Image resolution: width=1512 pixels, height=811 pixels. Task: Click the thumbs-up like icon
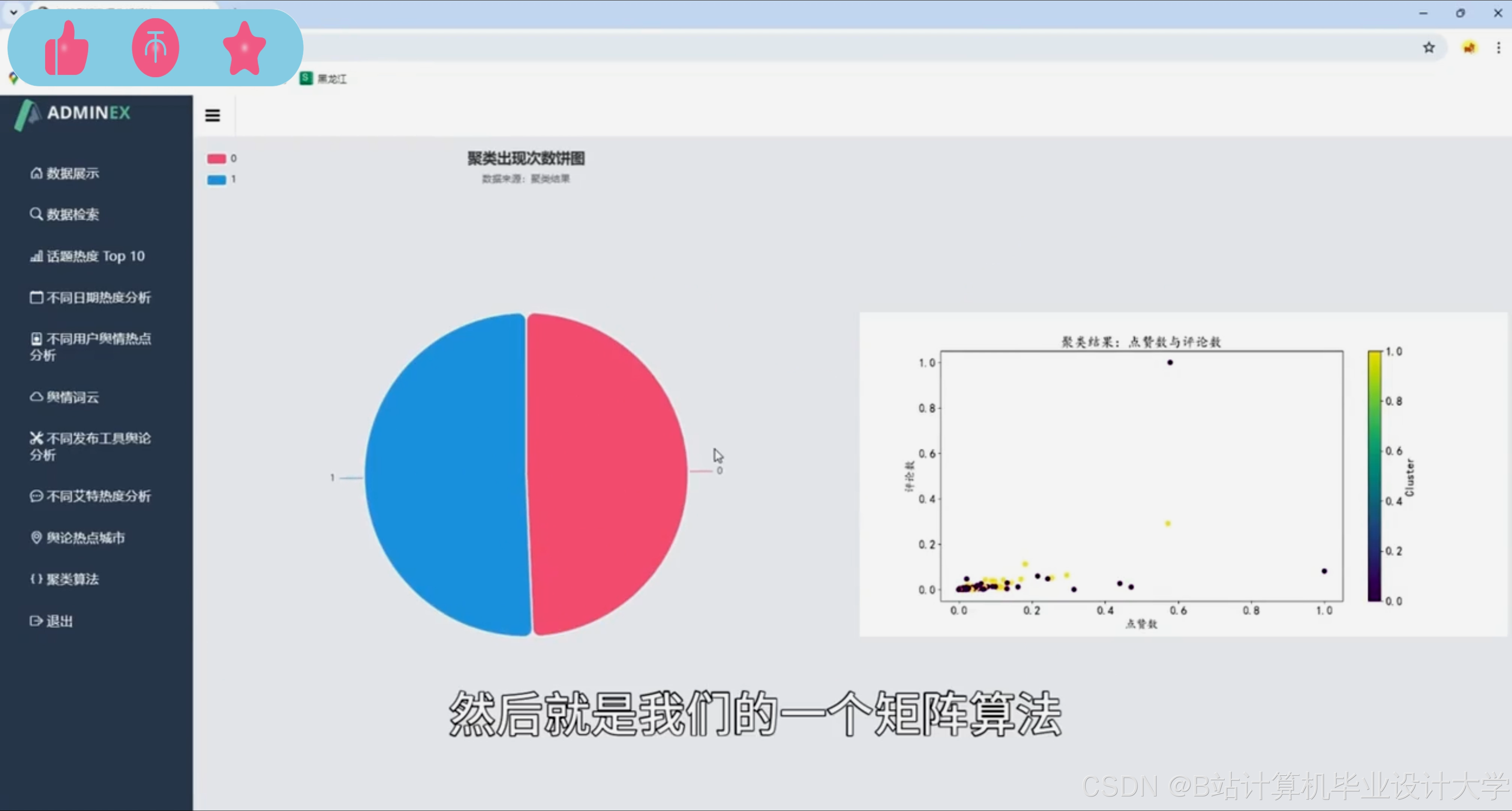(67, 48)
